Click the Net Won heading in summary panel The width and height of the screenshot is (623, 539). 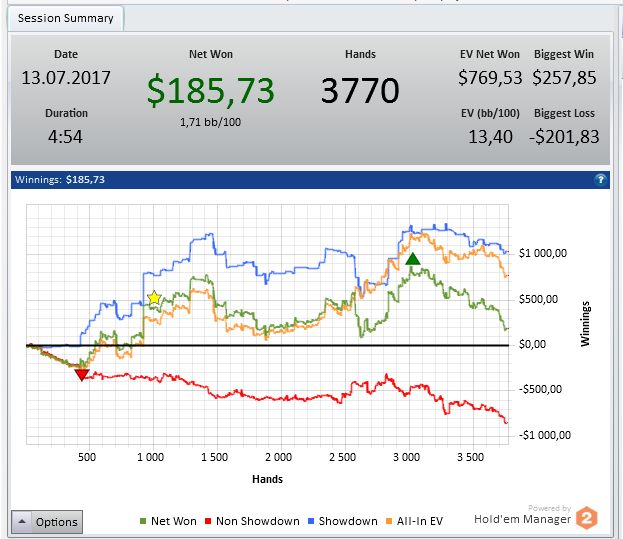tap(211, 54)
